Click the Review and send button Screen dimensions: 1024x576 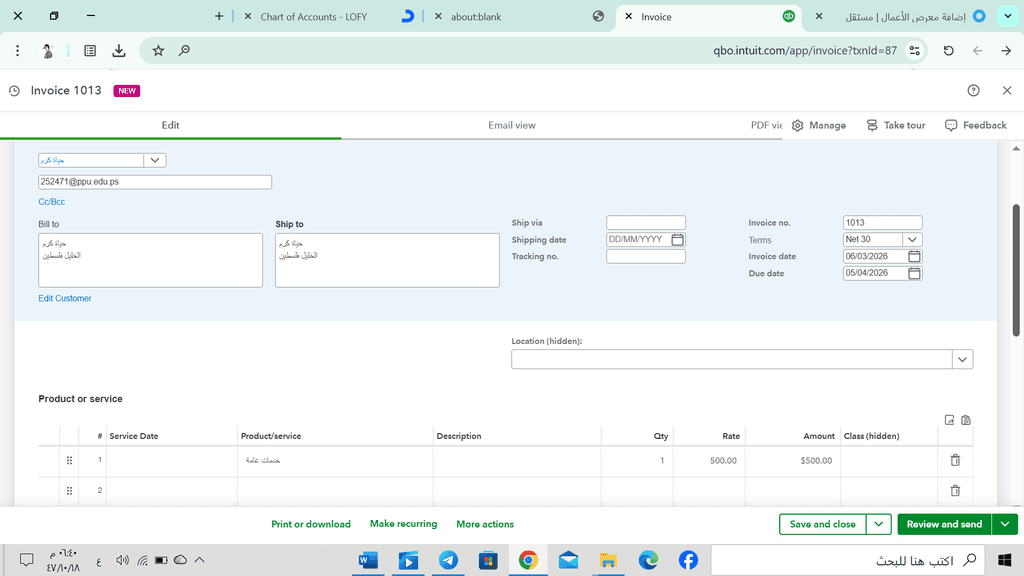coord(944,524)
